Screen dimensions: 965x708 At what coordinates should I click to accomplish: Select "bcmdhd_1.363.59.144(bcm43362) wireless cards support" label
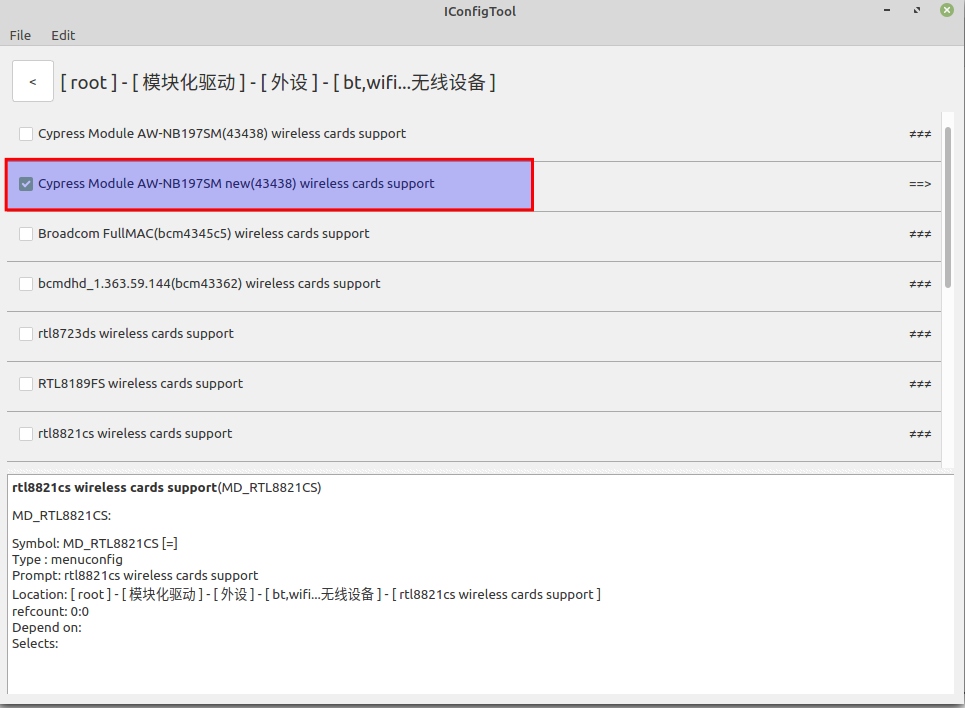coord(209,283)
